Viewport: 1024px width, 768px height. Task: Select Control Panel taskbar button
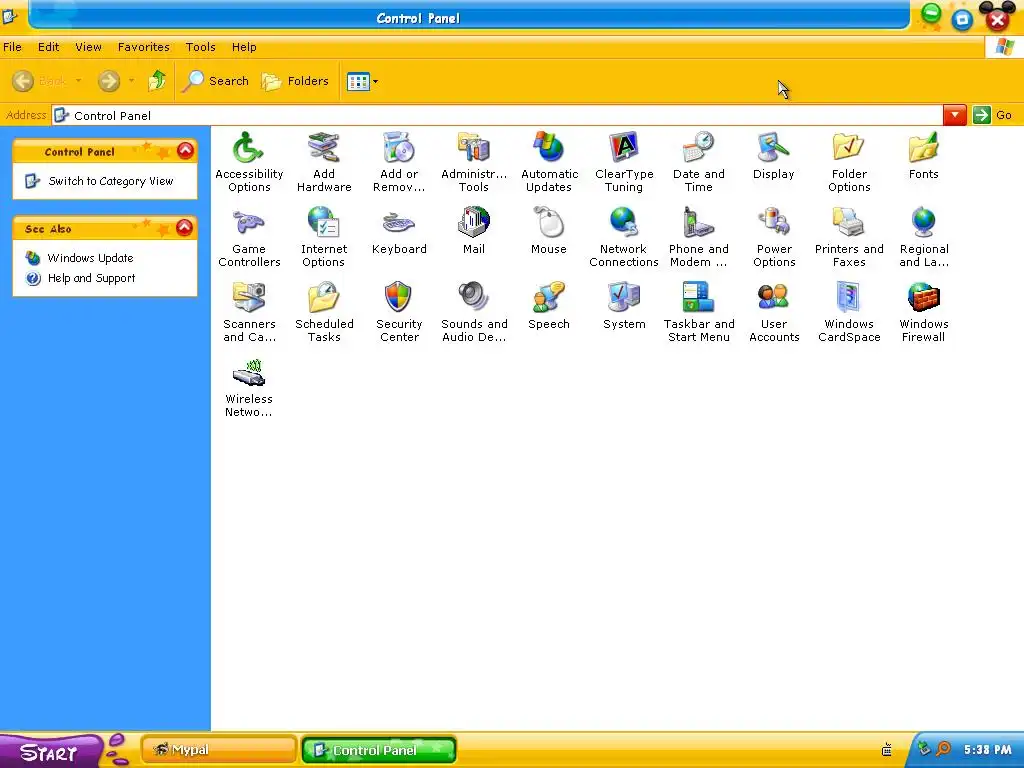coord(379,750)
